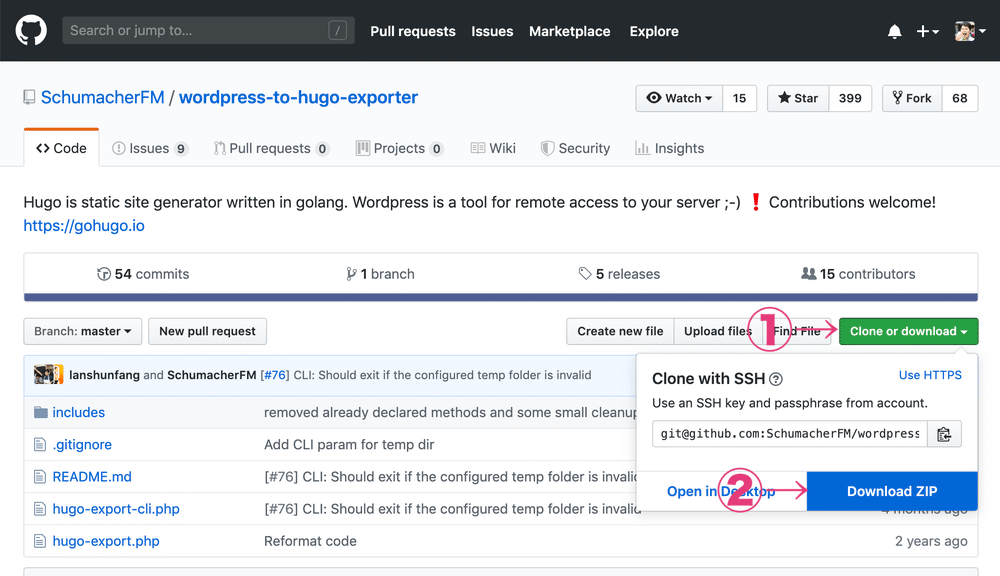Image resolution: width=1000 pixels, height=576 pixels.
Task: Download the repository as a ZIP
Action: click(x=891, y=491)
